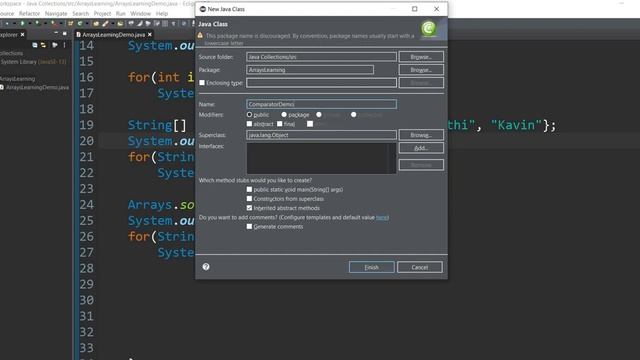Screen dimensions: 640x360
Task: Open the Refactor menu
Action: pyautogui.click(x=29, y=13)
